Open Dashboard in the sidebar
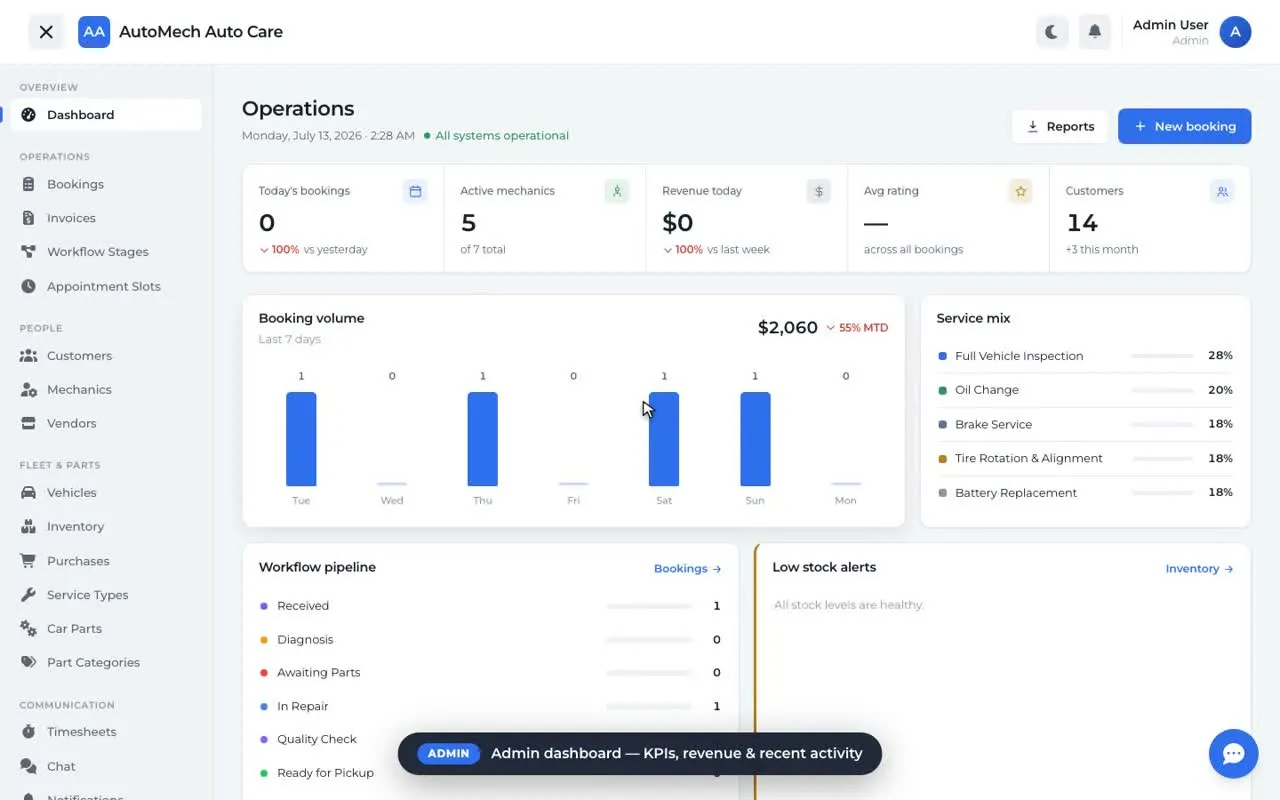This screenshot has height=800, width=1280. (x=106, y=115)
